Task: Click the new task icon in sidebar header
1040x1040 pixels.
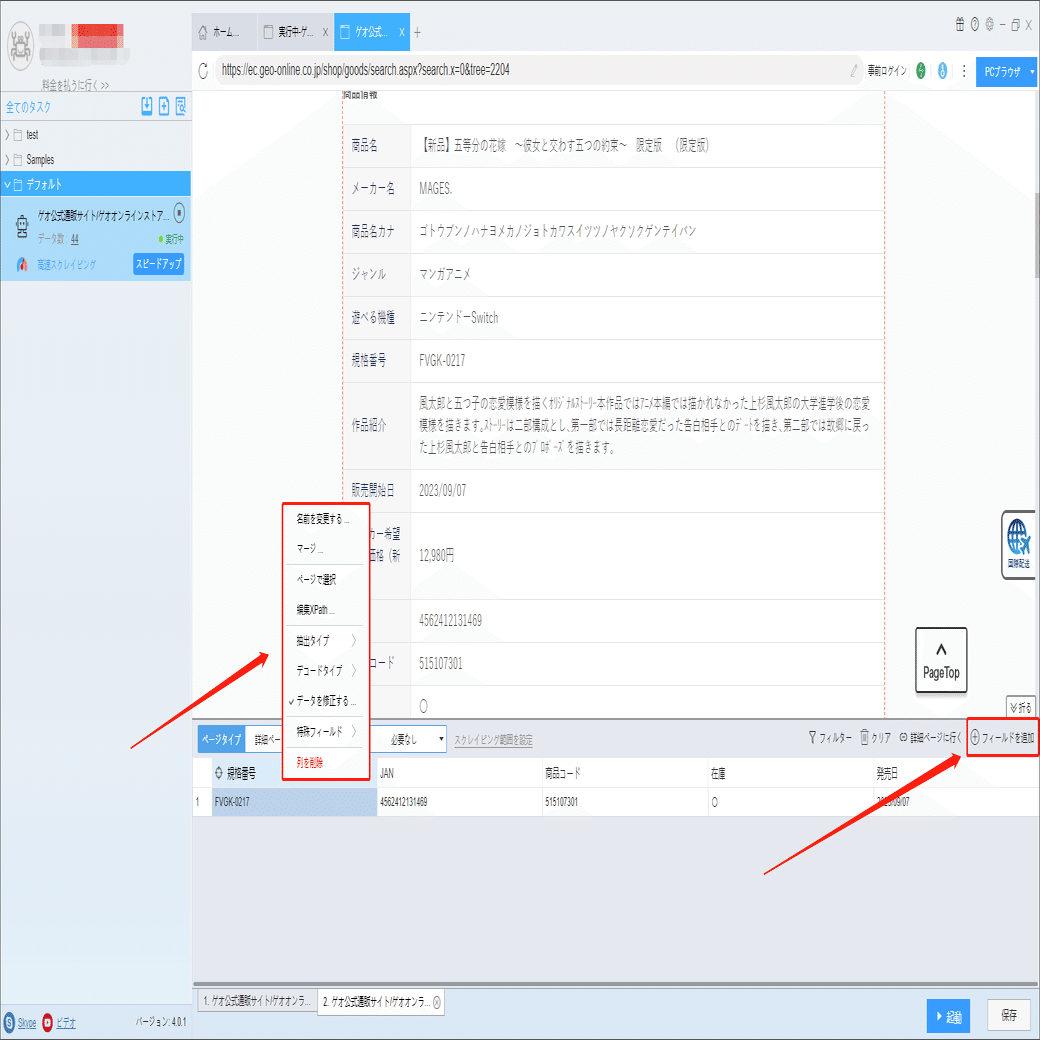Action: pyautogui.click(x=164, y=106)
